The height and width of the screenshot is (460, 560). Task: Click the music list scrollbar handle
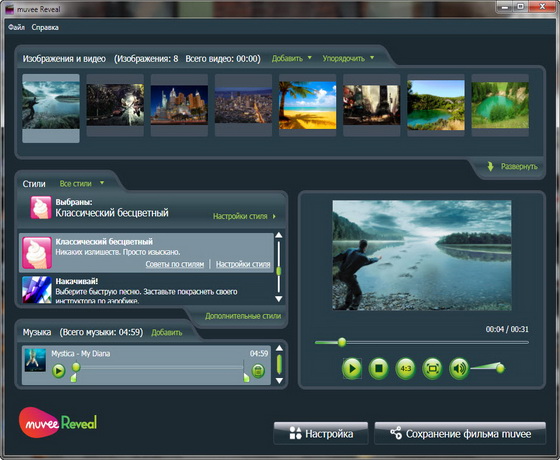279,364
